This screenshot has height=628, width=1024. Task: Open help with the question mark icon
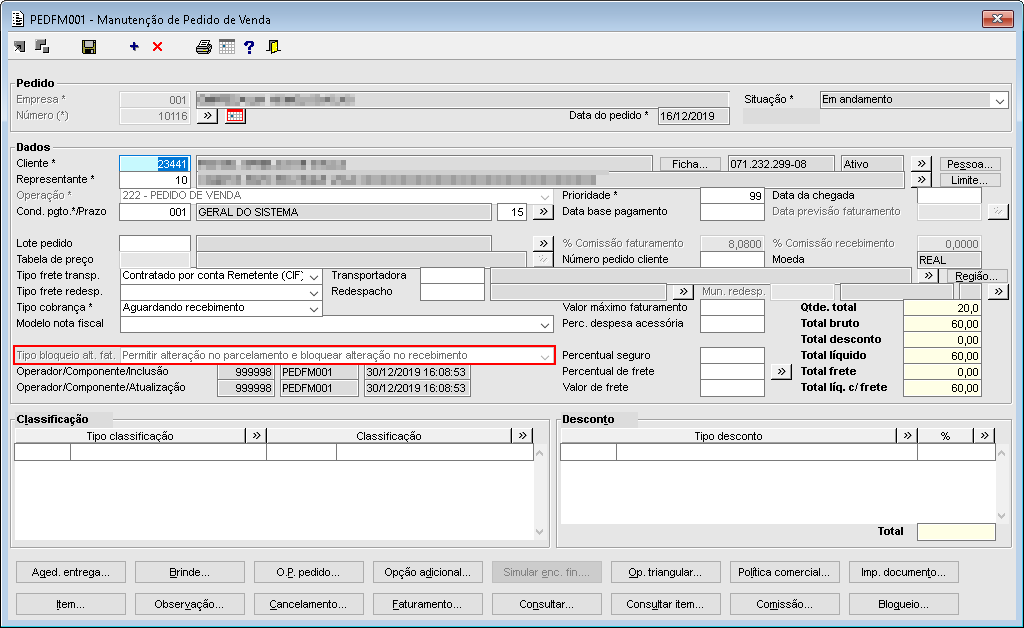[249, 47]
